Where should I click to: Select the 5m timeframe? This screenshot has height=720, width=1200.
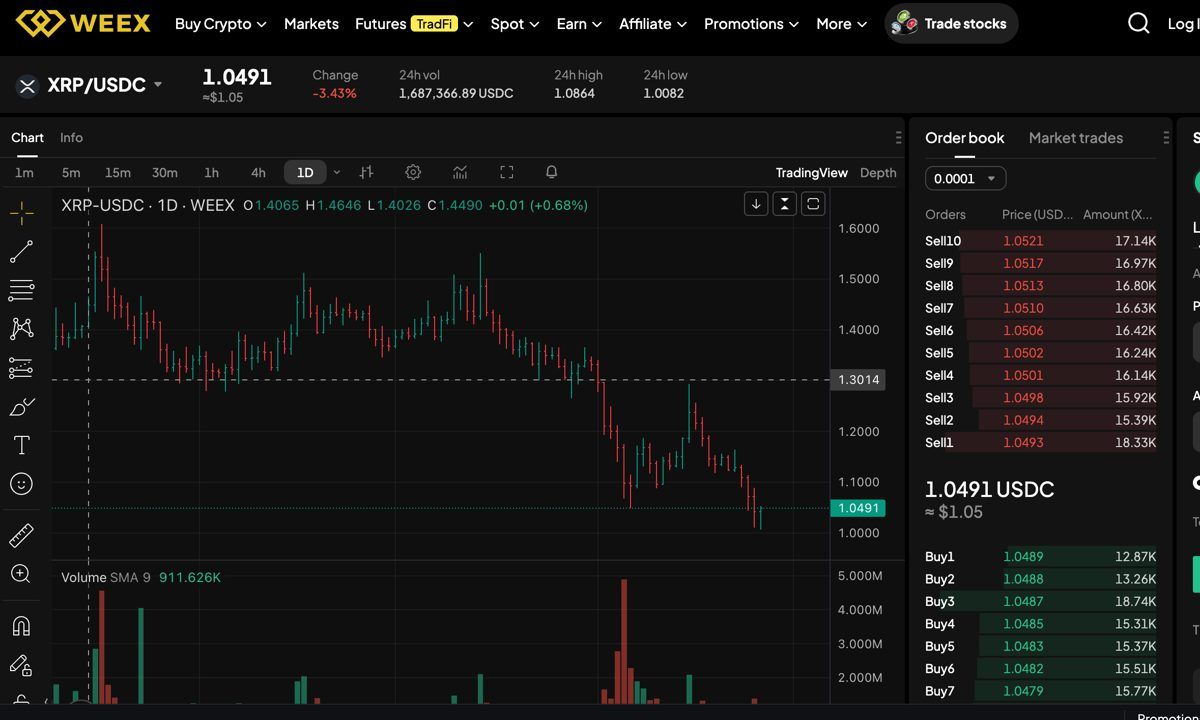[x=71, y=173]
